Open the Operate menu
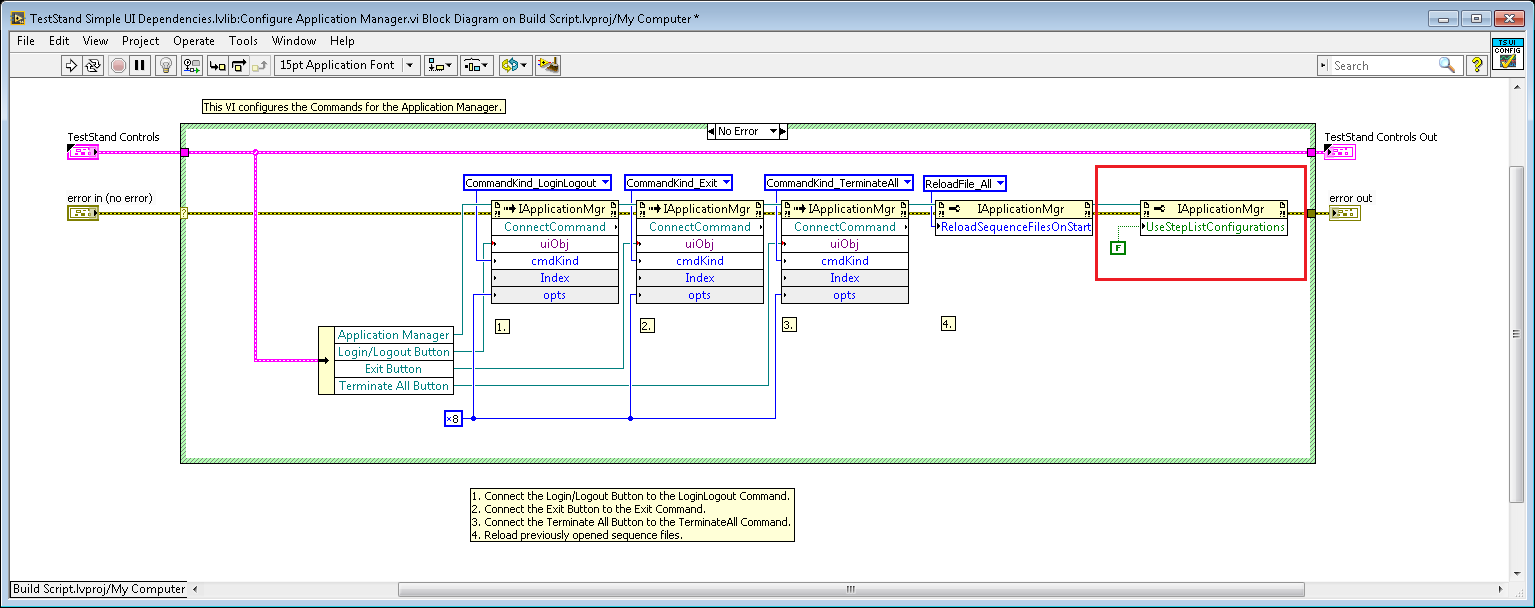The width and height of the screenshot is (1535, 608). (x=194, y=41)
